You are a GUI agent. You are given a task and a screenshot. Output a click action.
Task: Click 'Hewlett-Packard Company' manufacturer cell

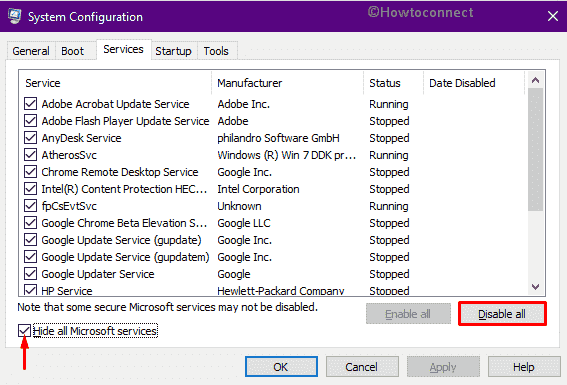pyautogui.click(x=281, y=290)
